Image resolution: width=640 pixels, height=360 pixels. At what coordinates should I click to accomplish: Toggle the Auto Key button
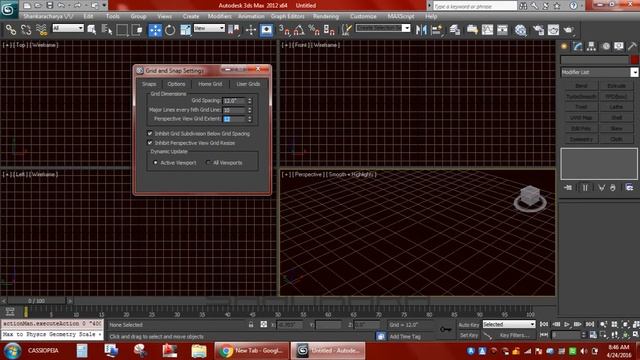(469, 325)
